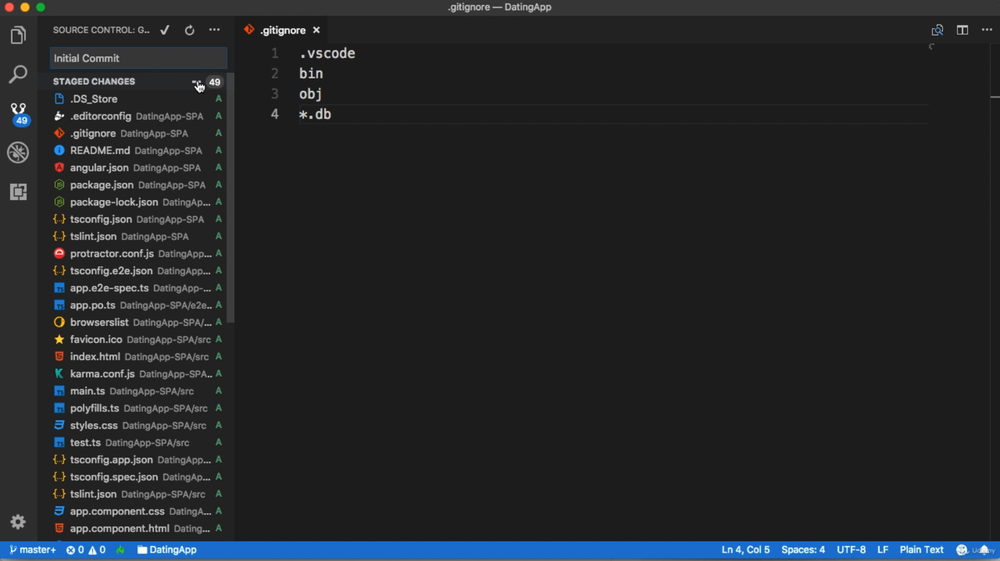Open the staged .DS_Store file
This screenshot has height=561, width=1000.
tap(138, 99)
